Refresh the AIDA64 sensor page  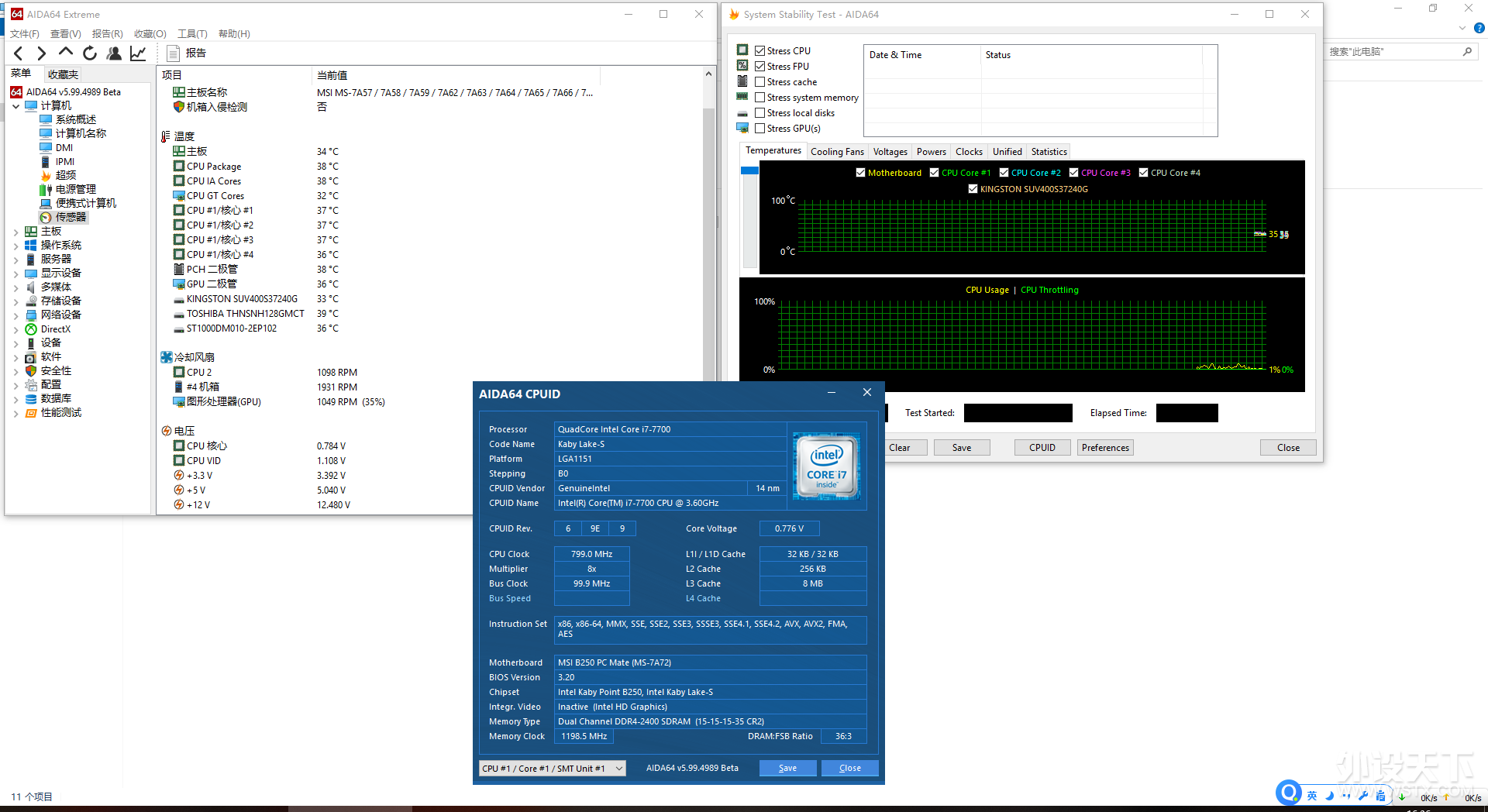point(90,53)
